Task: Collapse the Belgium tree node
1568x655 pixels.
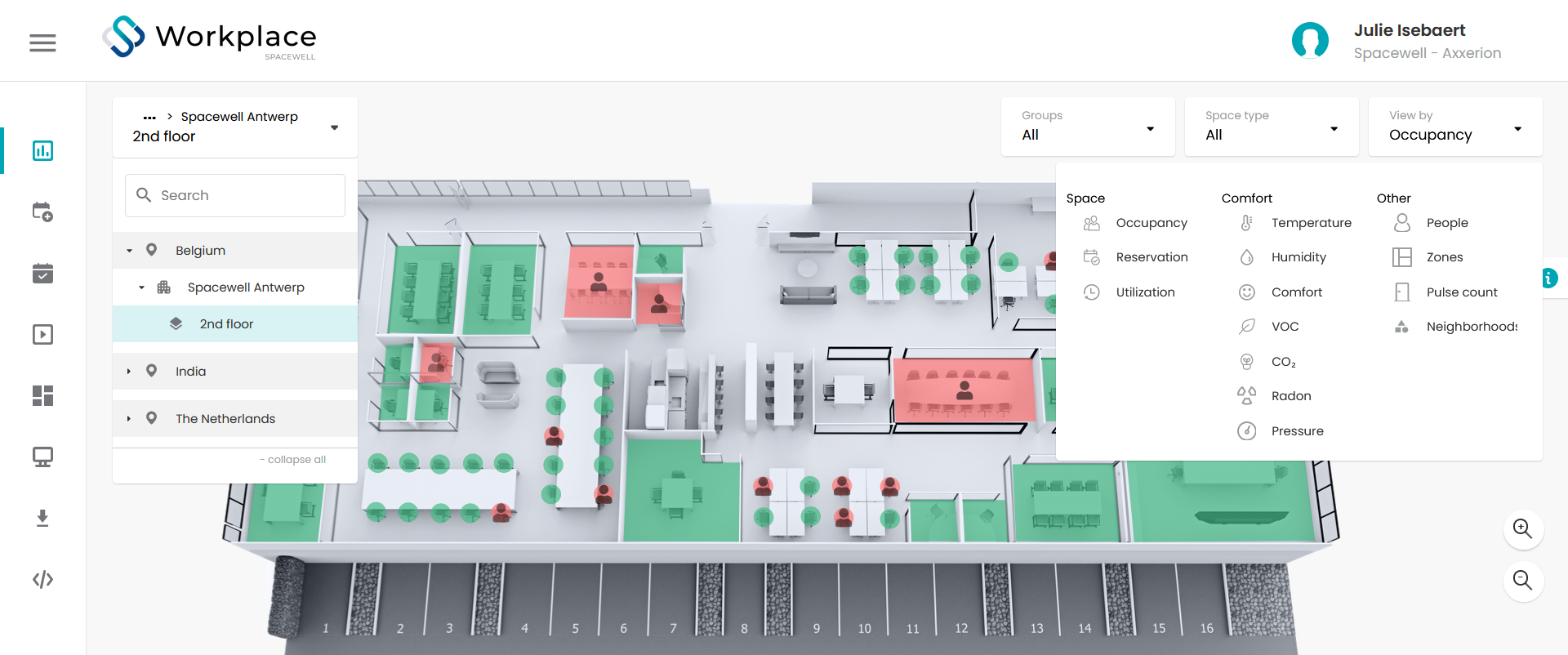Action: tap(129, 251)
